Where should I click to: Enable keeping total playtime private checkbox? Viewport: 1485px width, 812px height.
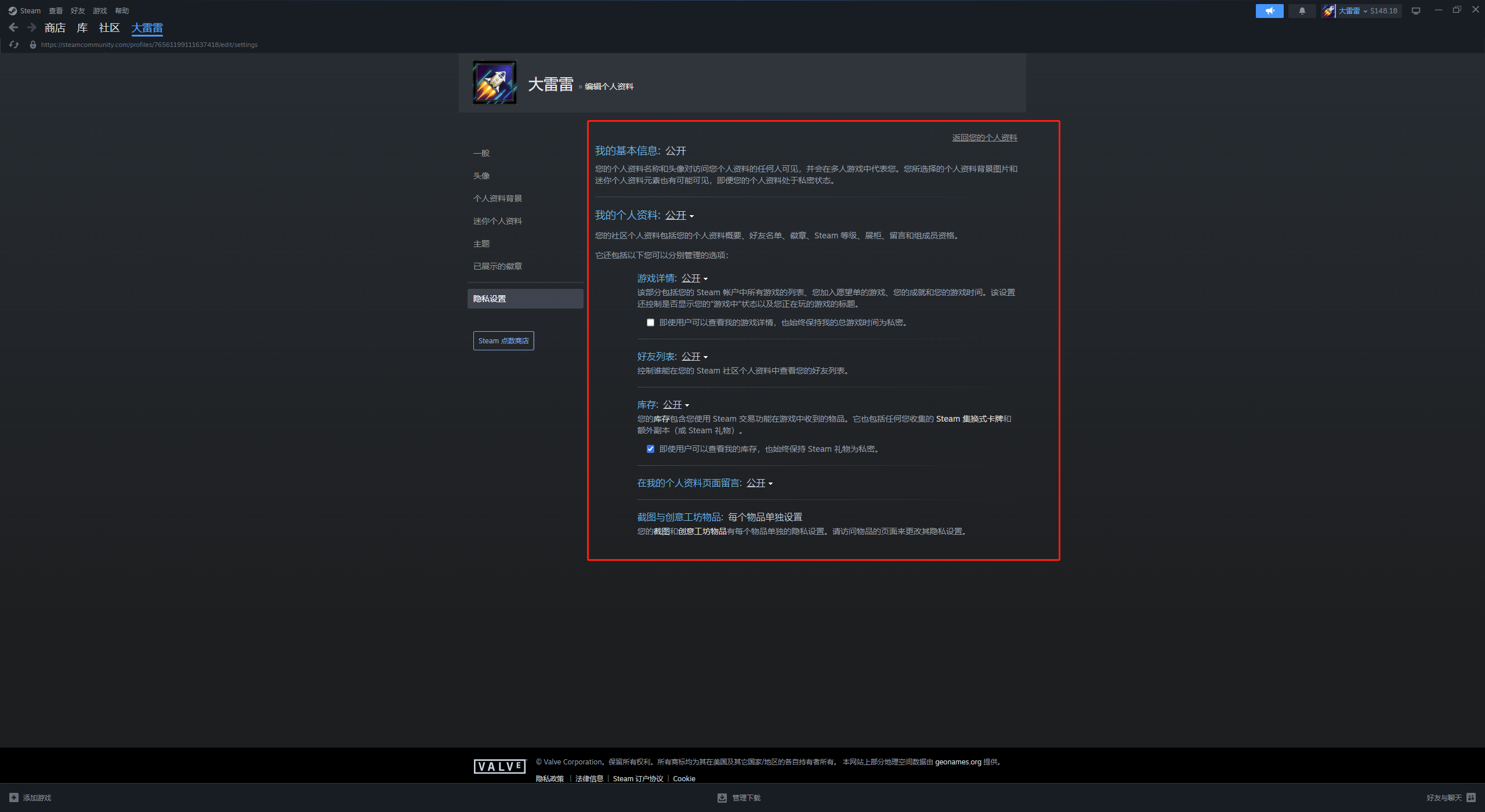point(650,322)
